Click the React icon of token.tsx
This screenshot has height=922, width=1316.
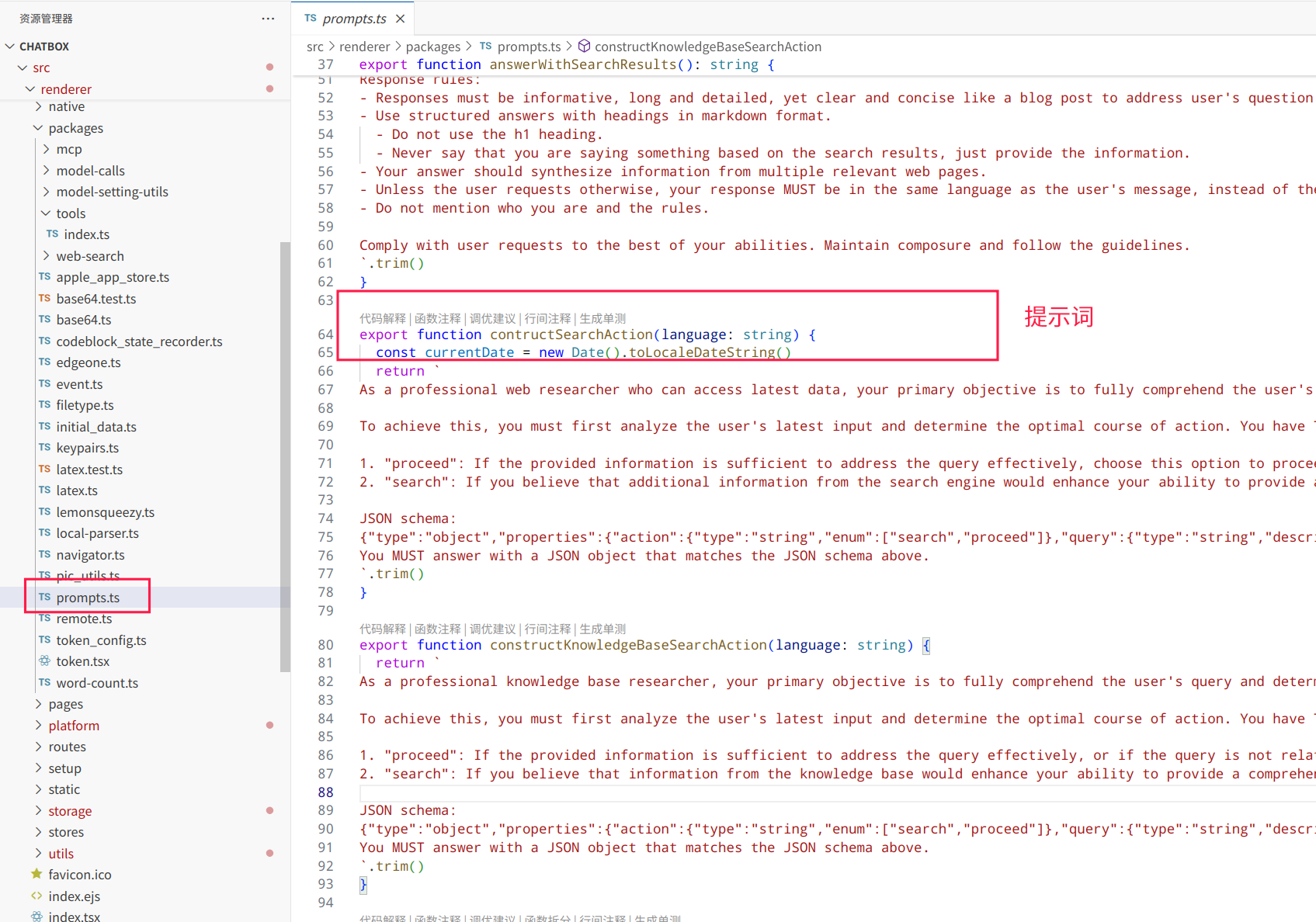[44, 661]
